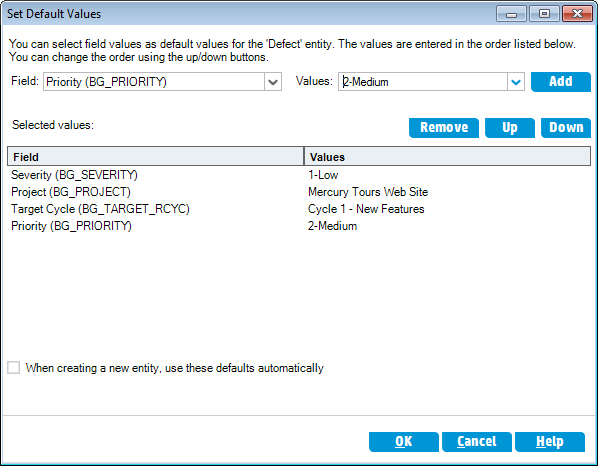Close the dialog with the X button

[577, 14]
